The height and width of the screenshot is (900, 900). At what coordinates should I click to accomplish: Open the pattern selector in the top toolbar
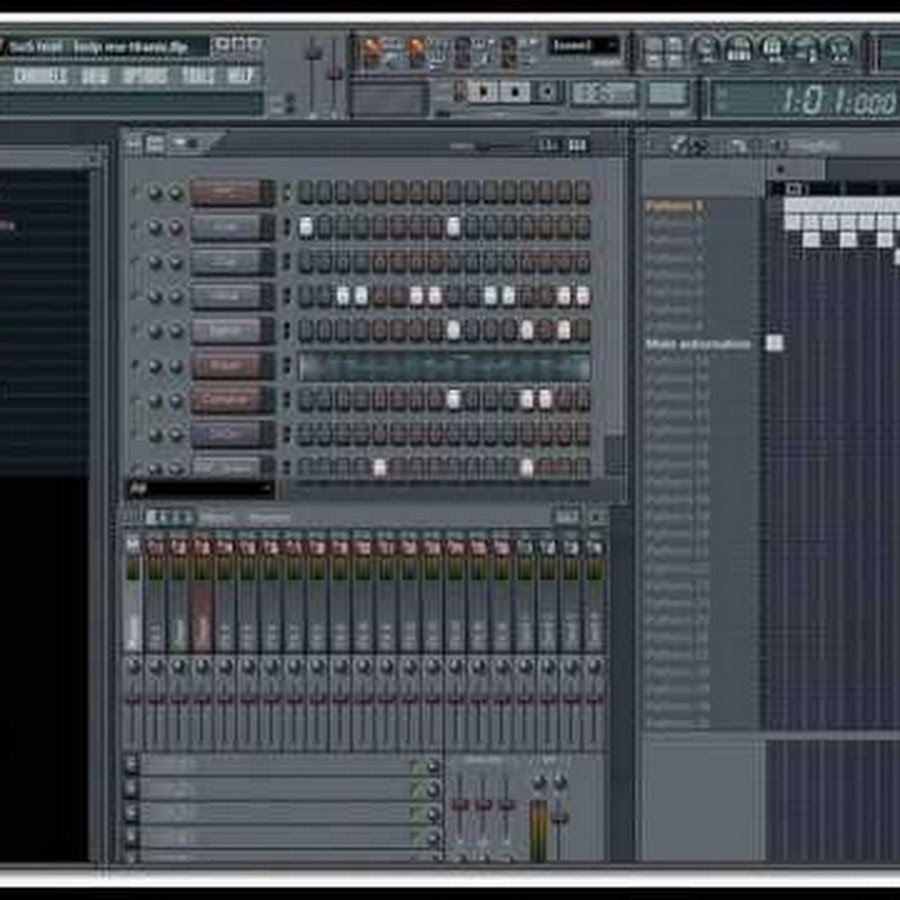pos(583,46)
